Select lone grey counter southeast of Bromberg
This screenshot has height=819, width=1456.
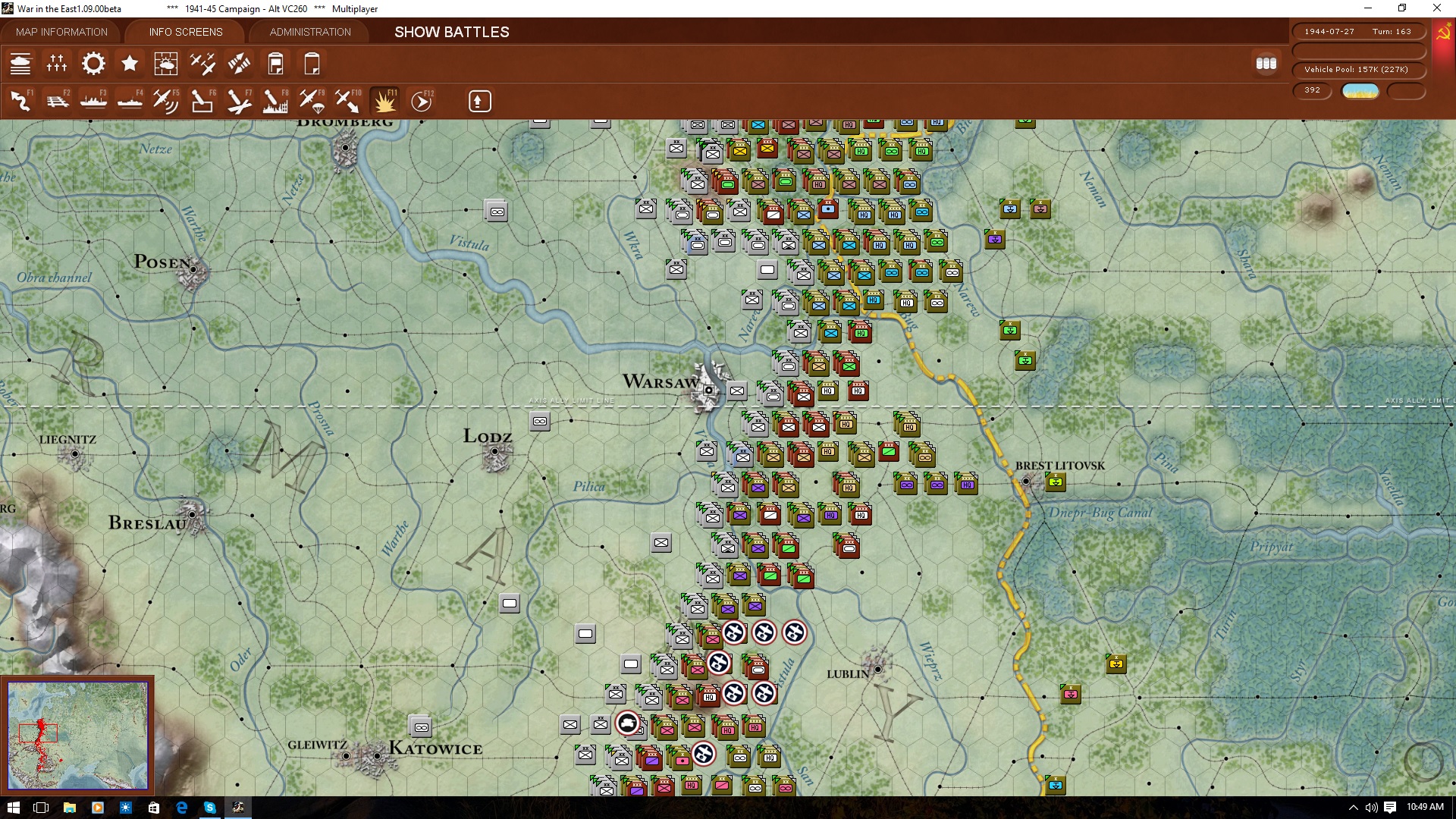click(497, 212)
